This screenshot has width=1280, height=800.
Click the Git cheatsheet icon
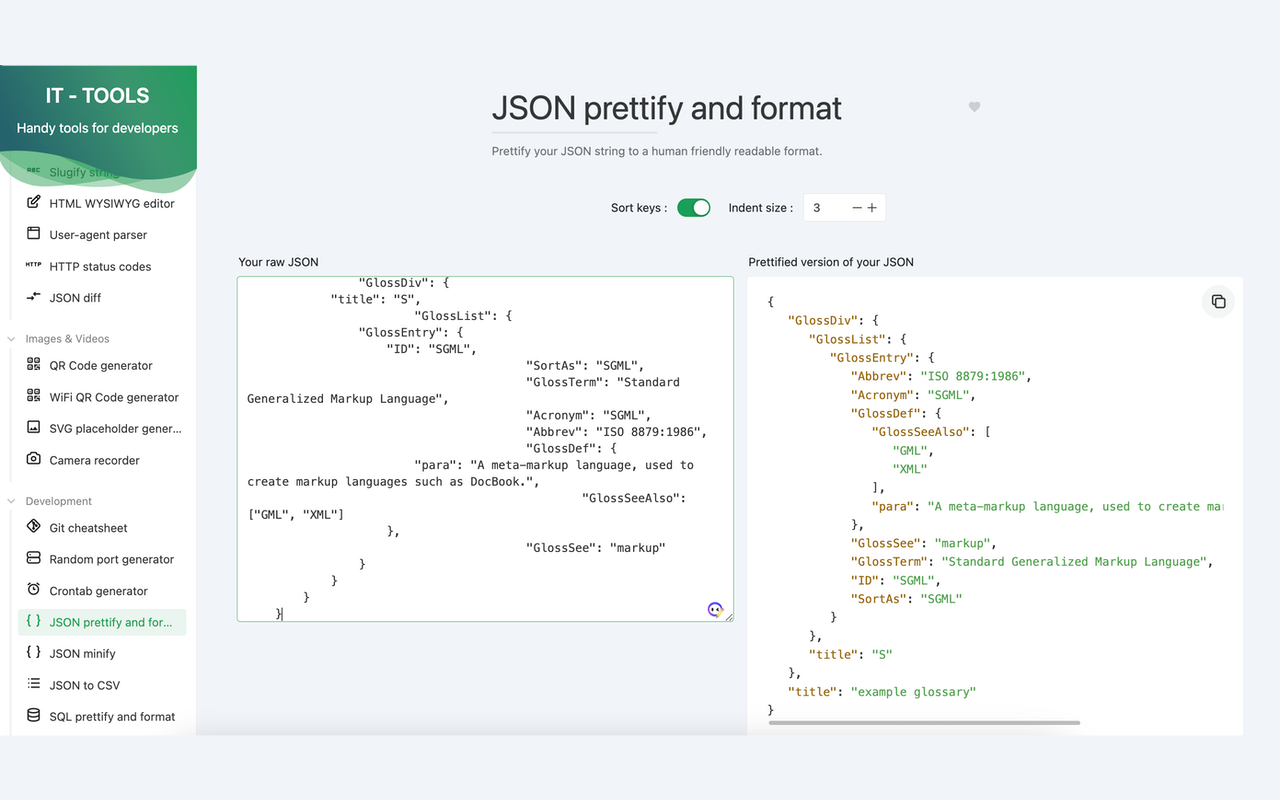coord(33,527)
